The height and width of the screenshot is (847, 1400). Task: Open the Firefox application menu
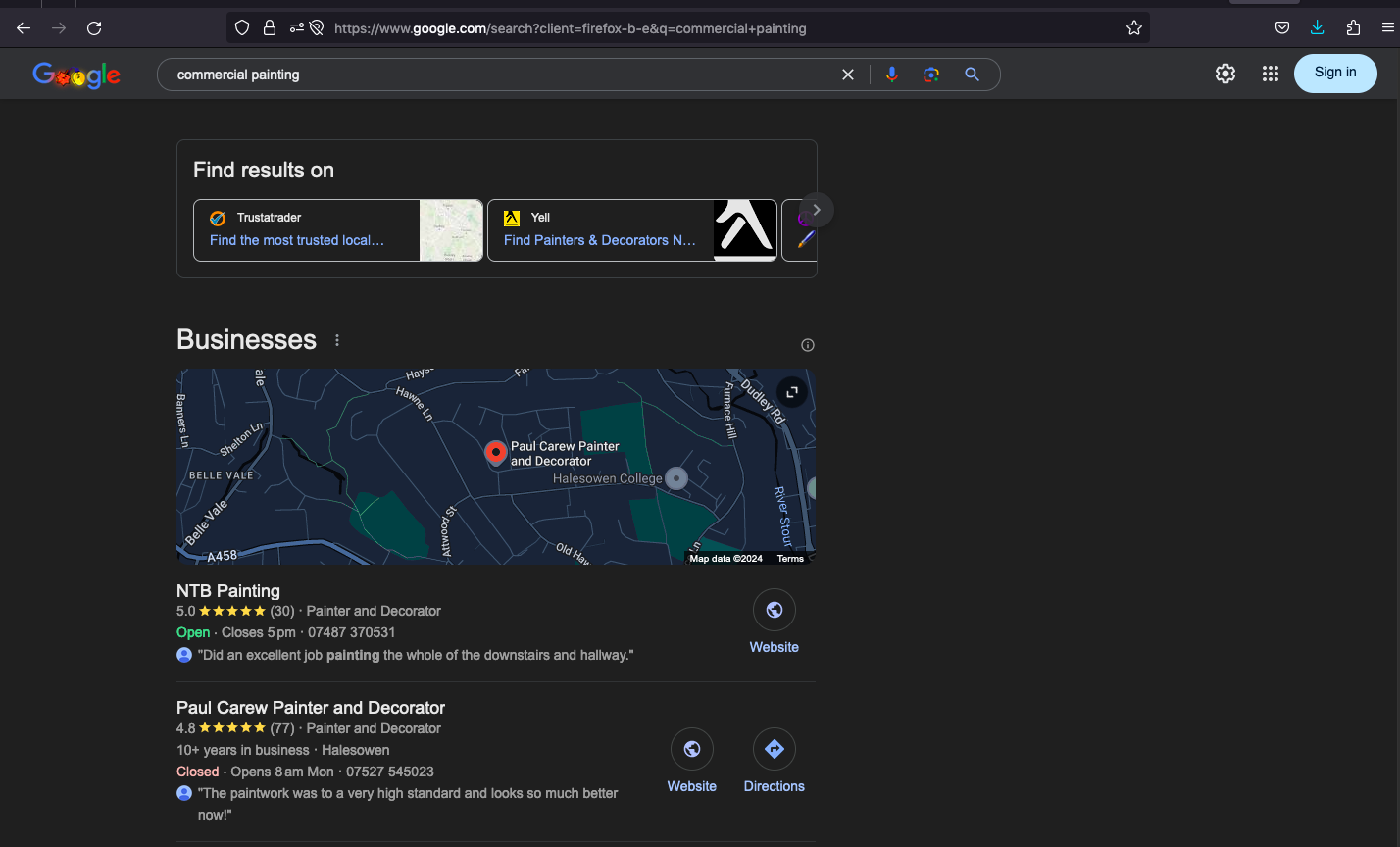1387,28
